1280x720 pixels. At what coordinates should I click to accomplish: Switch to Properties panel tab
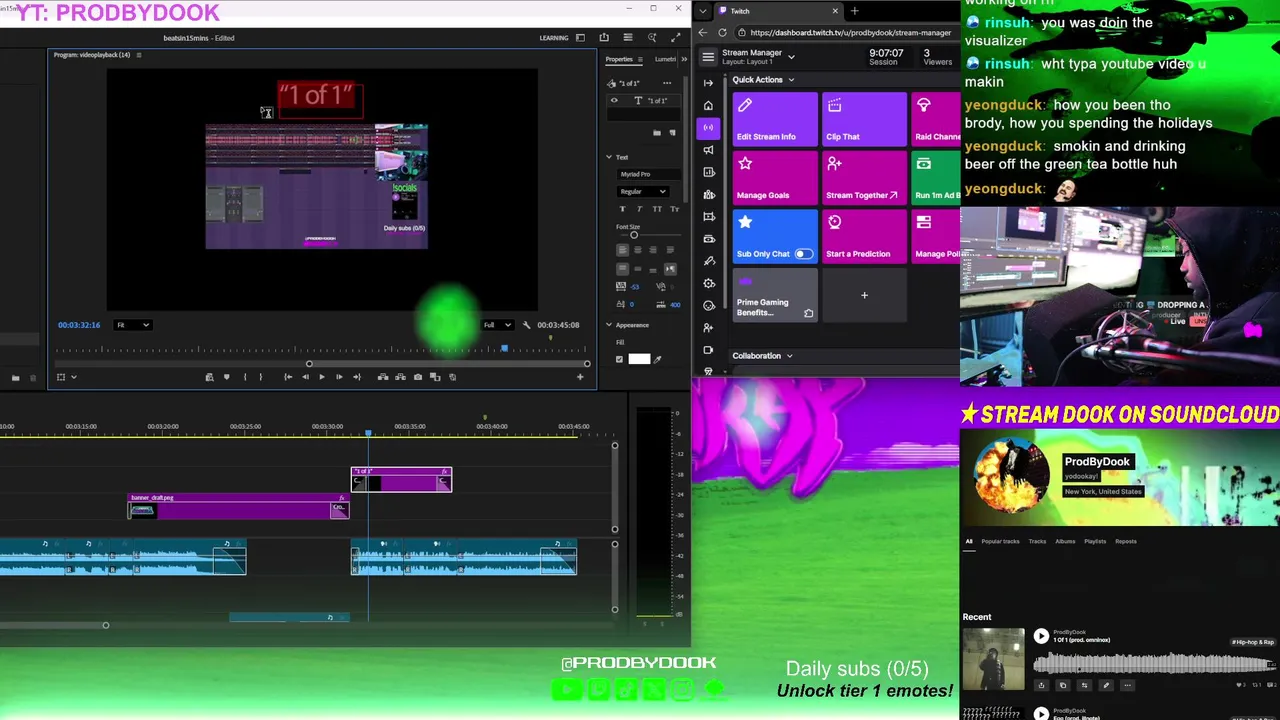tap(619, 59)
